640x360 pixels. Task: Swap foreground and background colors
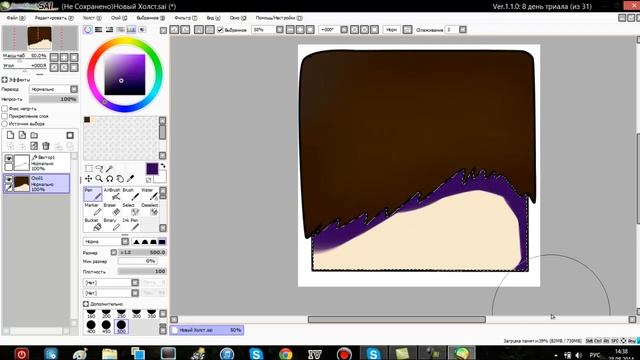pos(163,166)
